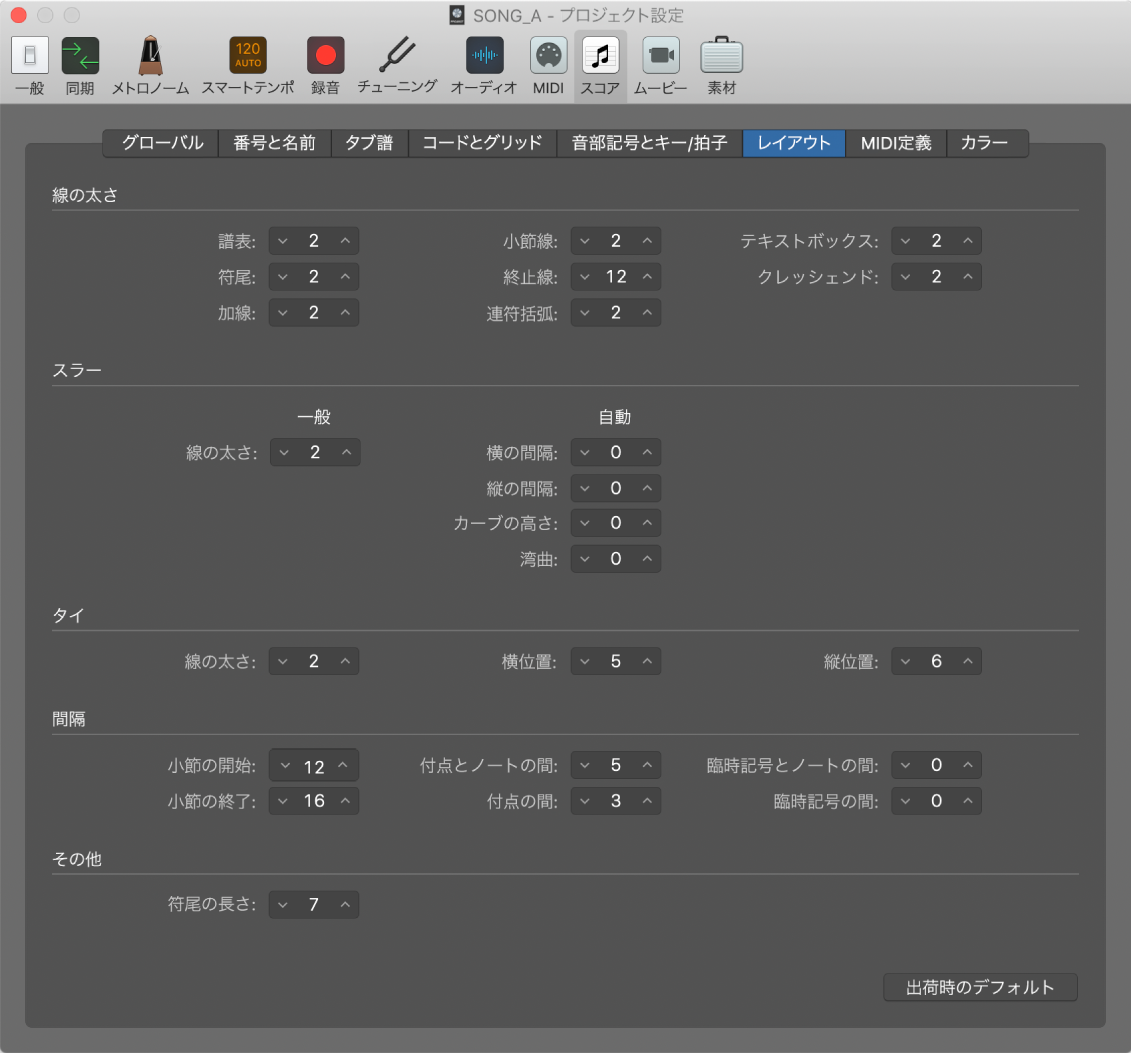Open the 一般 settings pane
The height and width of the screenshot is (1053, 1131).
(x=30, y=66)
